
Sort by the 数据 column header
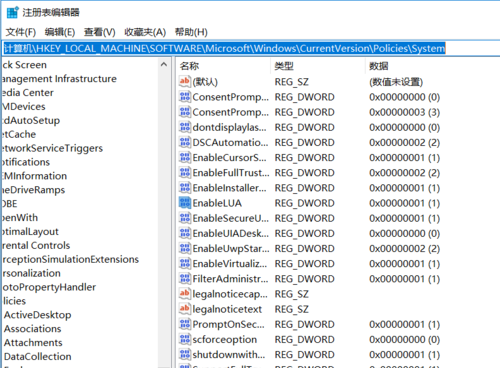[x=379, y=66]
